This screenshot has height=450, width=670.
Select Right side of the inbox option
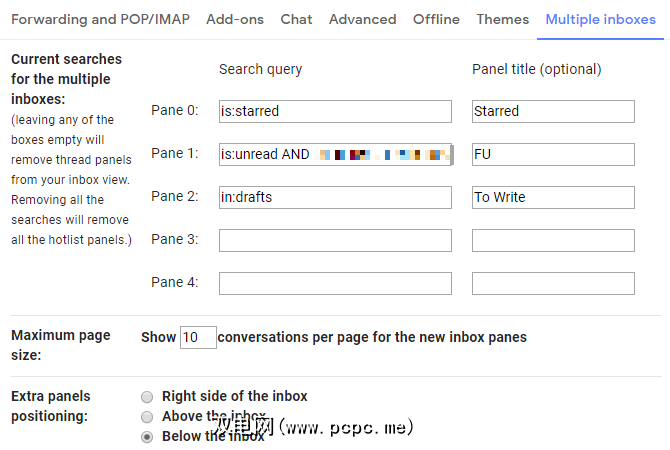click(148, 396)
